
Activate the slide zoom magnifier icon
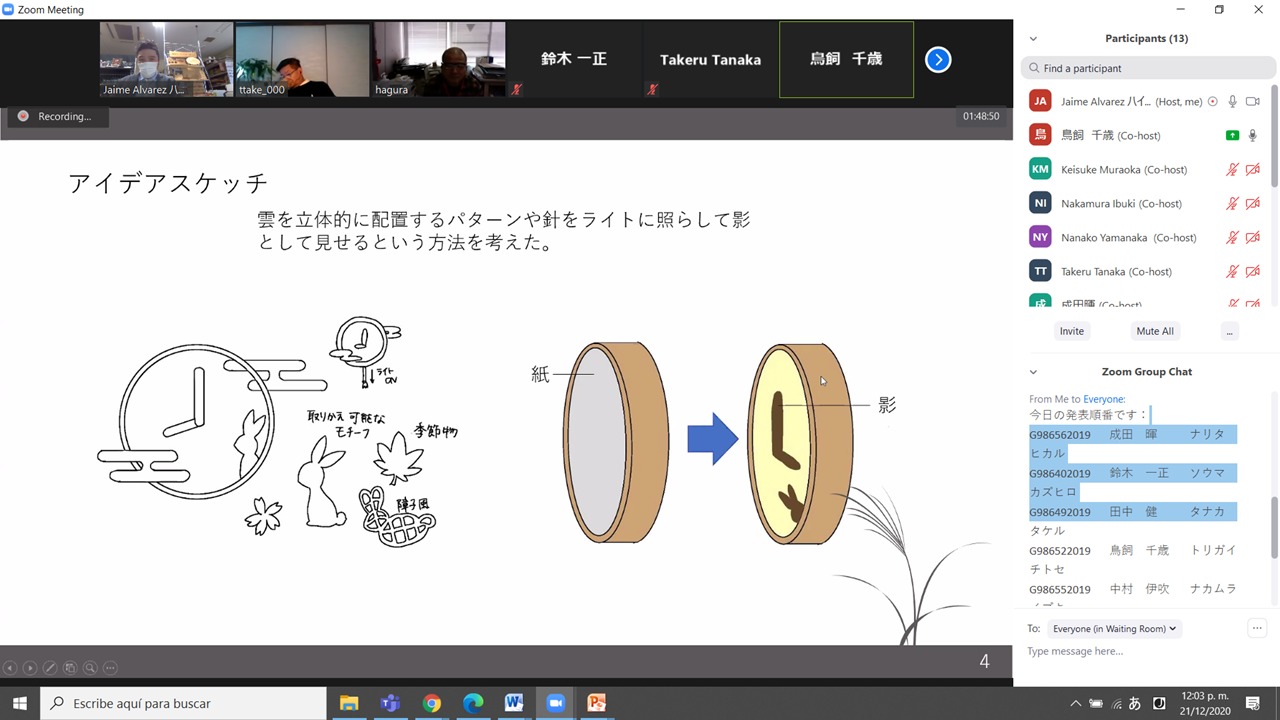coord(90,668)
